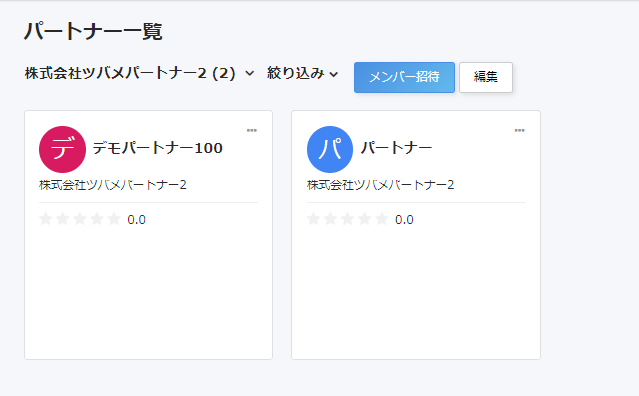Click the 編集 button

tap(486, 77)
